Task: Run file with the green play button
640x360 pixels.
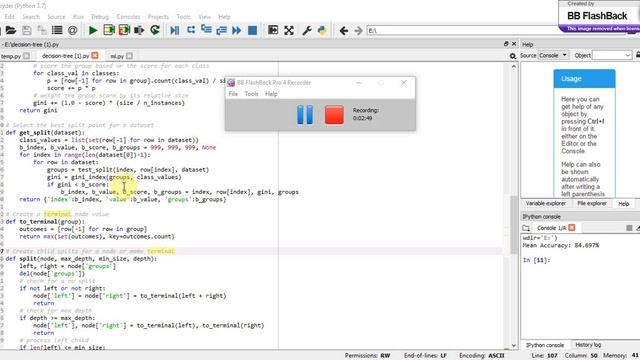Action: pyautogui.click(x=93, y=30)
